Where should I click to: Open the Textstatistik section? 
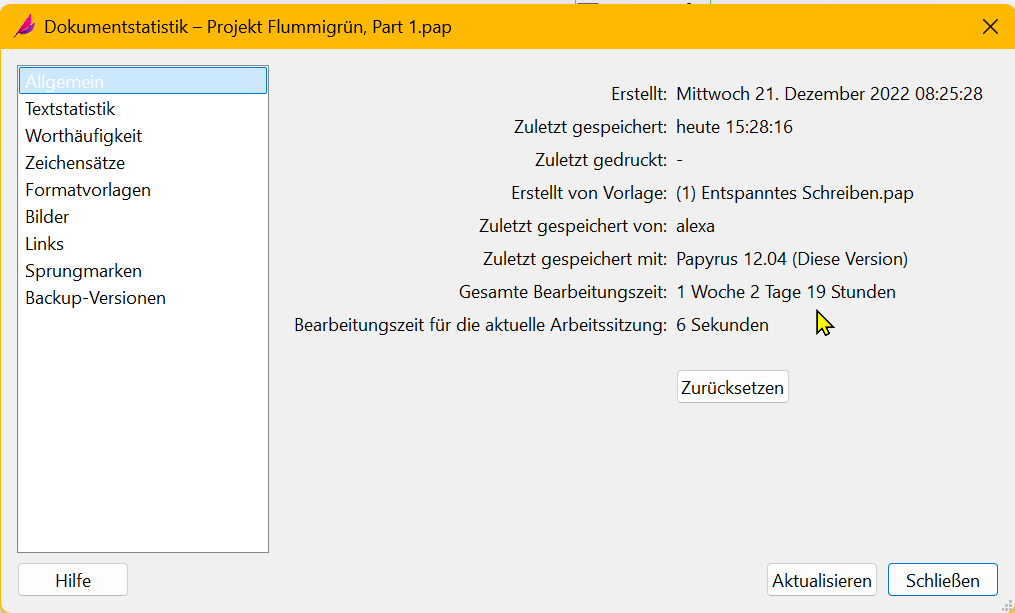pyautogui.click(x=70, y=109)
